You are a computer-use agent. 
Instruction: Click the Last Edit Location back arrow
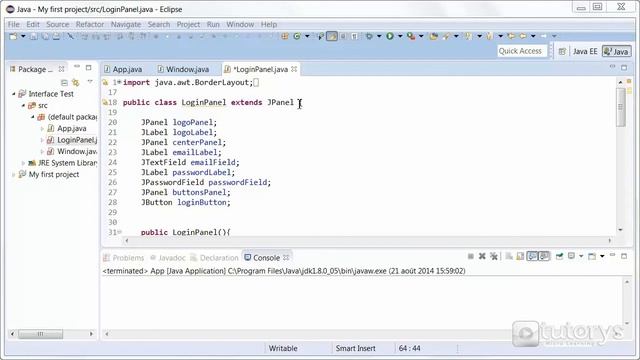click(x=511, y=36)
